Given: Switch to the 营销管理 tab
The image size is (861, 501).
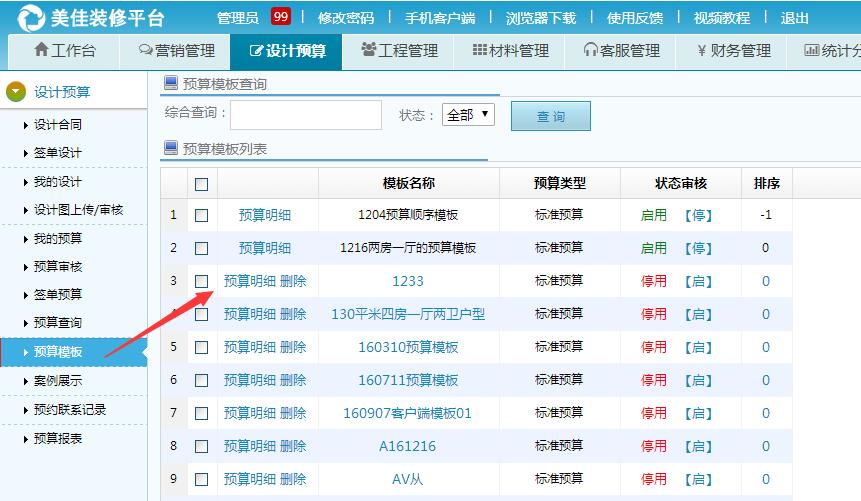Looking at the screenshot, I should click(177, 51).
